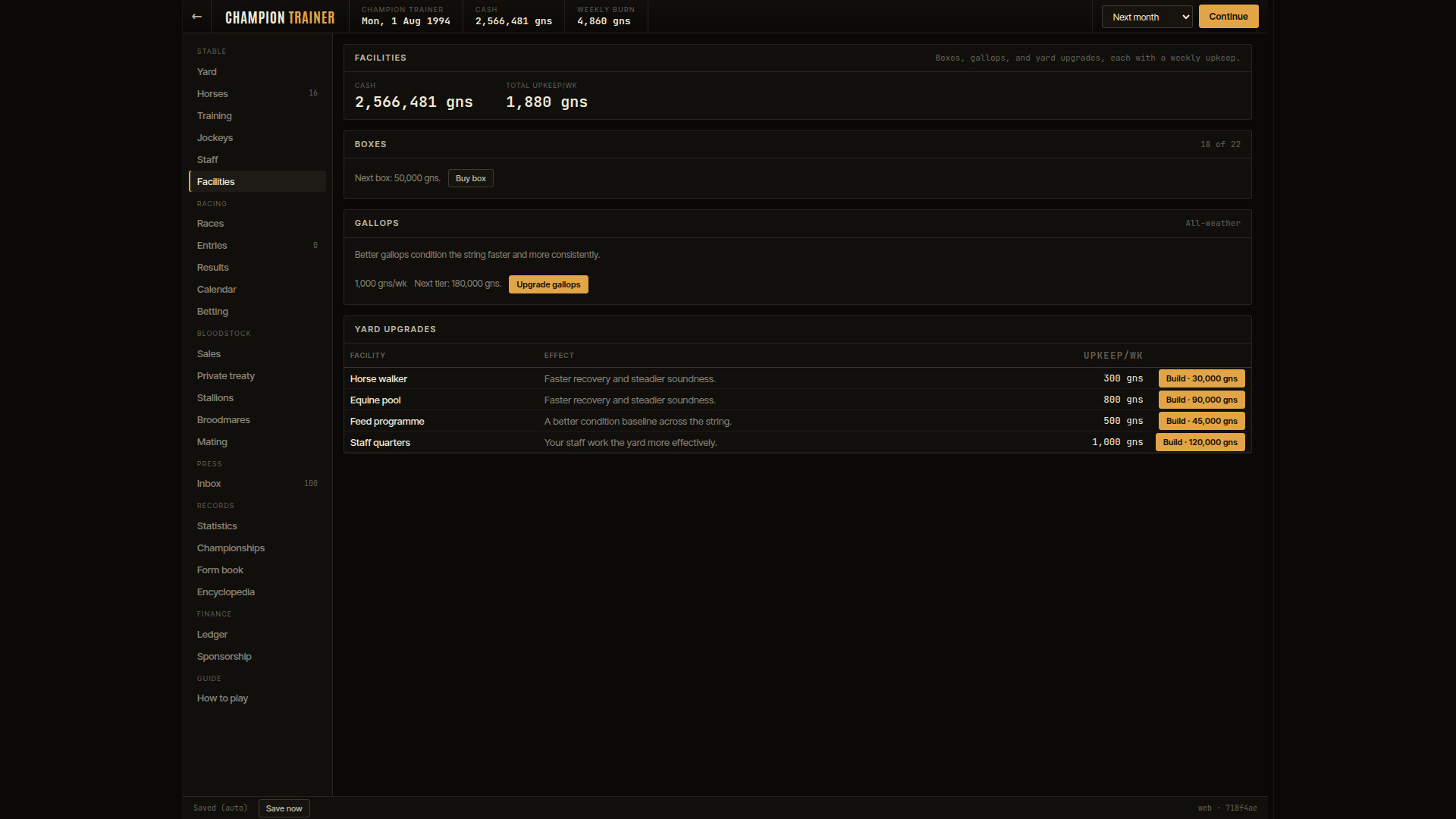Build the Equine pool for 90,000 gns
1456x819 pixels.
[1201, 400]
